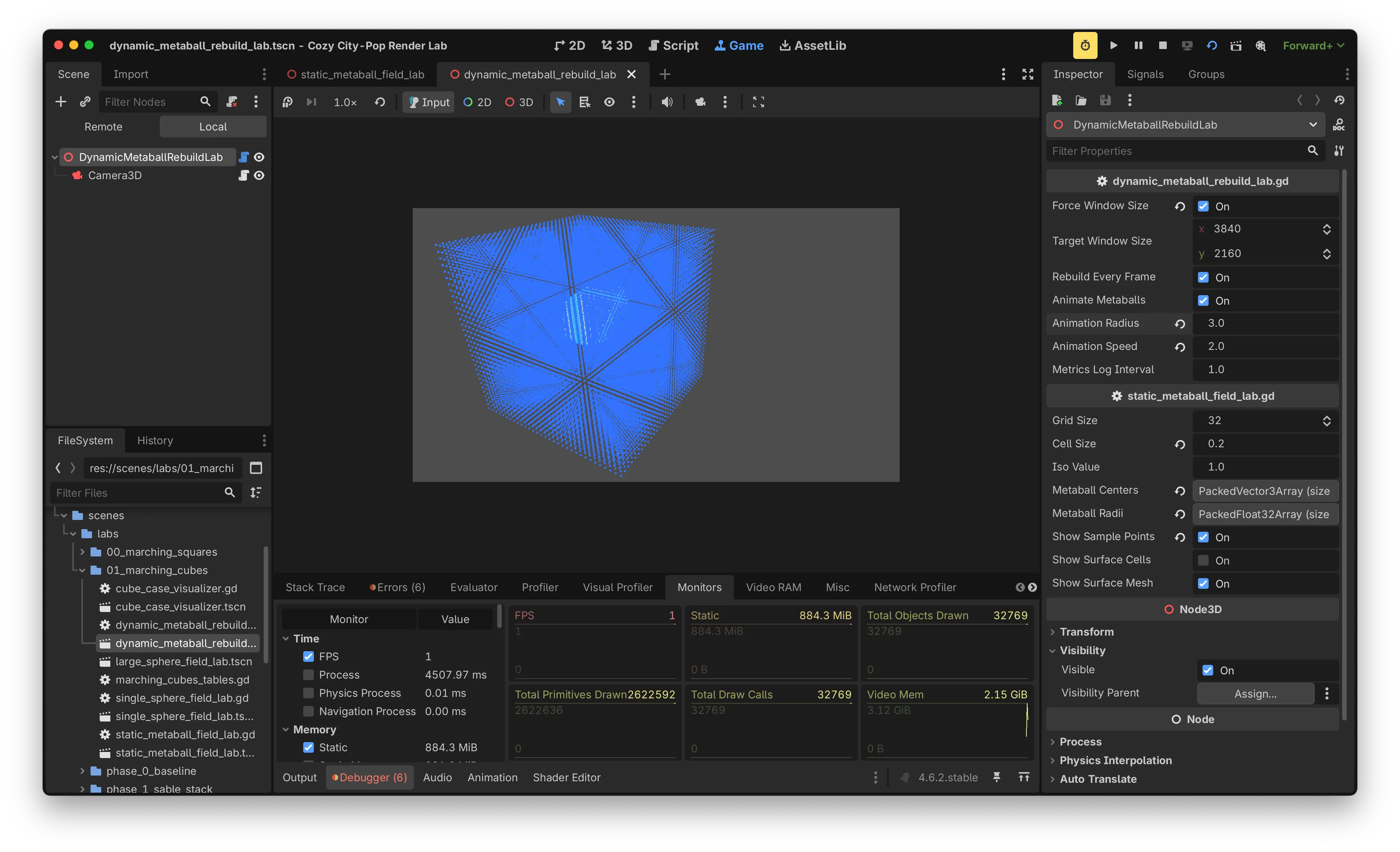
Task: Click the Target Window Size x stepper
Action: click(x=1327, y=229)
